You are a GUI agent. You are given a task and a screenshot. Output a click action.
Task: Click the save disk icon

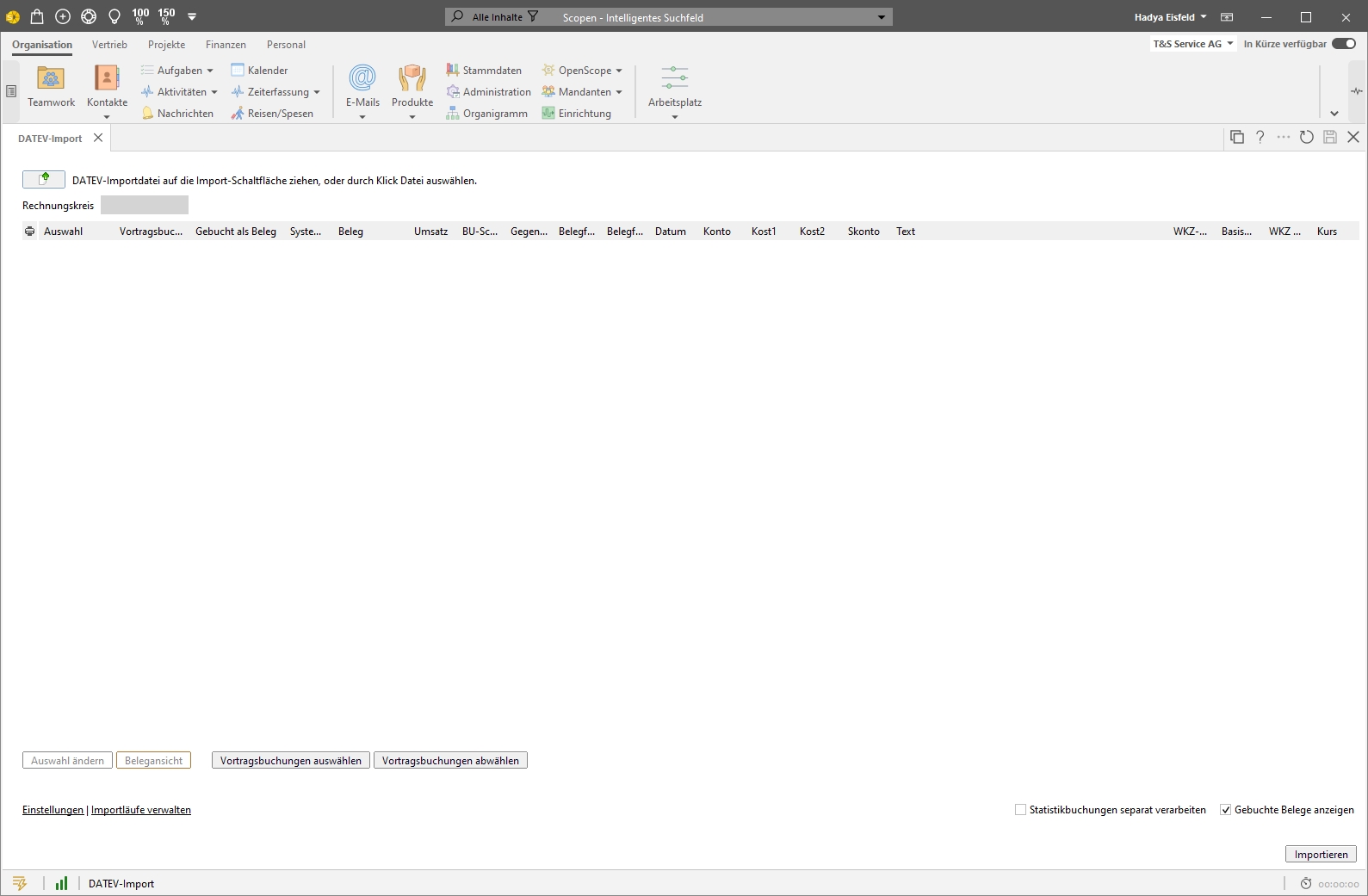tap(1330, 137)
